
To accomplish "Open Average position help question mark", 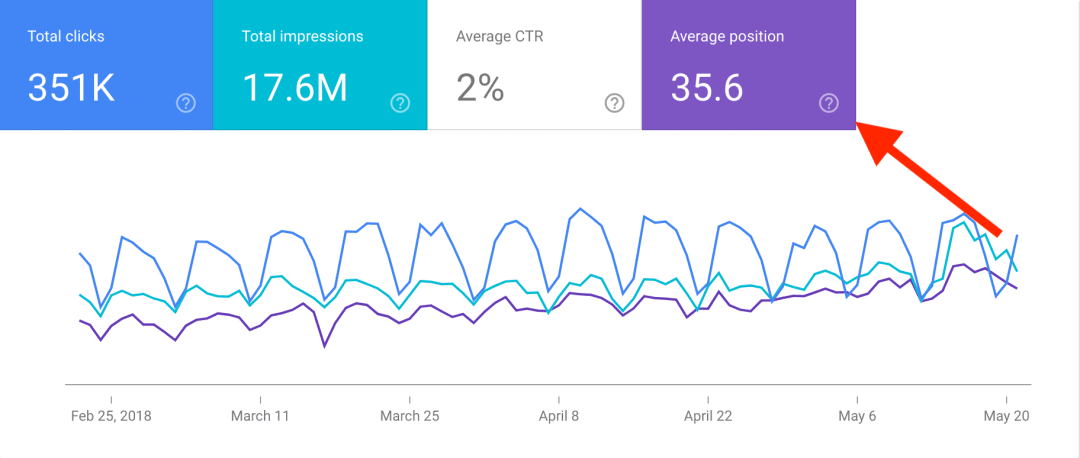I will coord(828,103).
